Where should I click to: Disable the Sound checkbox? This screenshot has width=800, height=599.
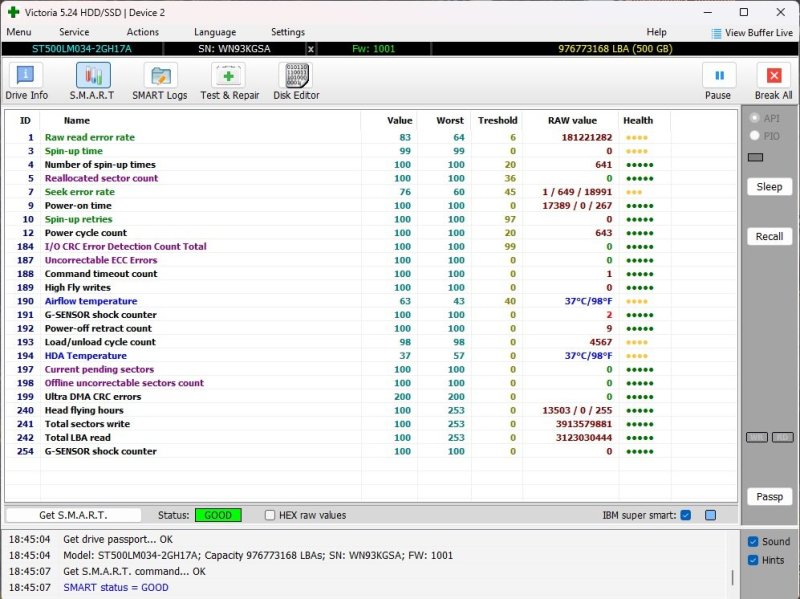click(x=753, y=541)
